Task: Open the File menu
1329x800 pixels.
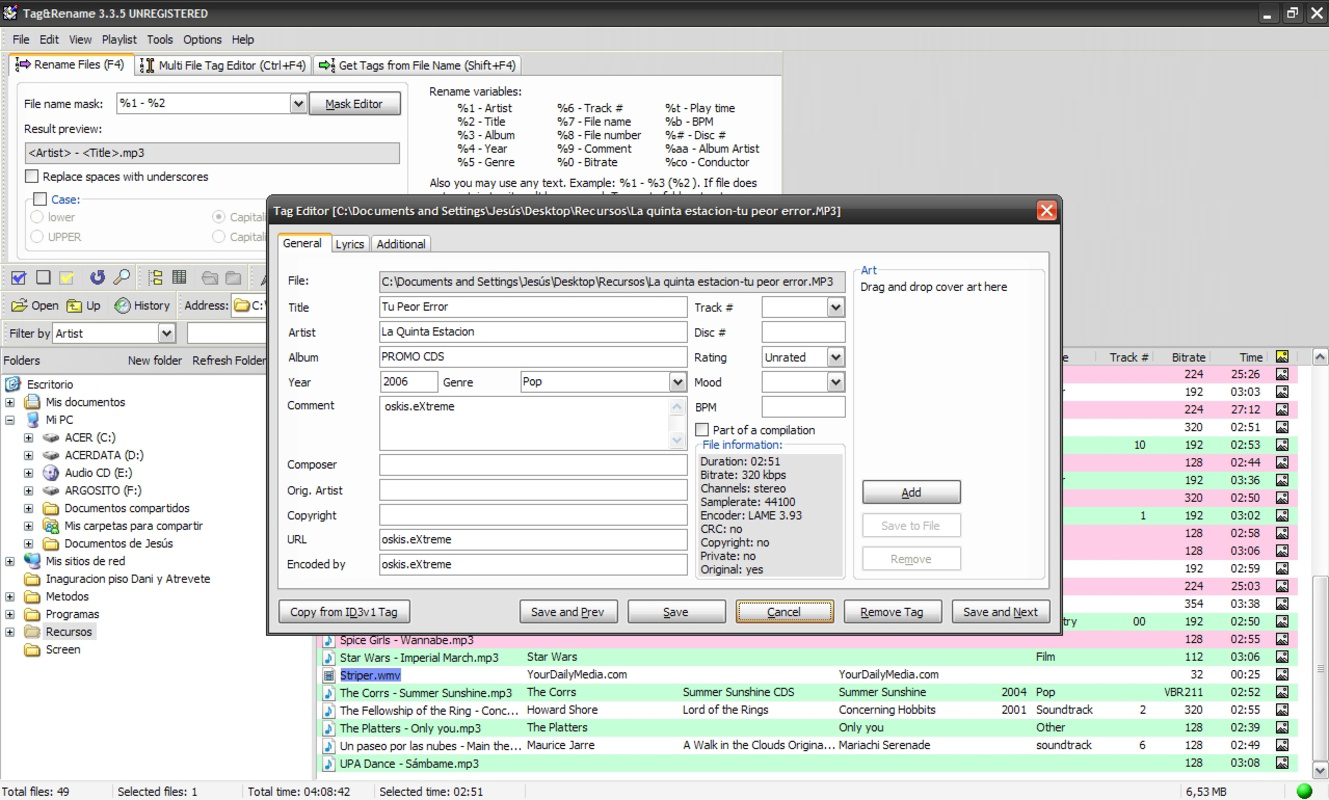Action: click(21, 40)
